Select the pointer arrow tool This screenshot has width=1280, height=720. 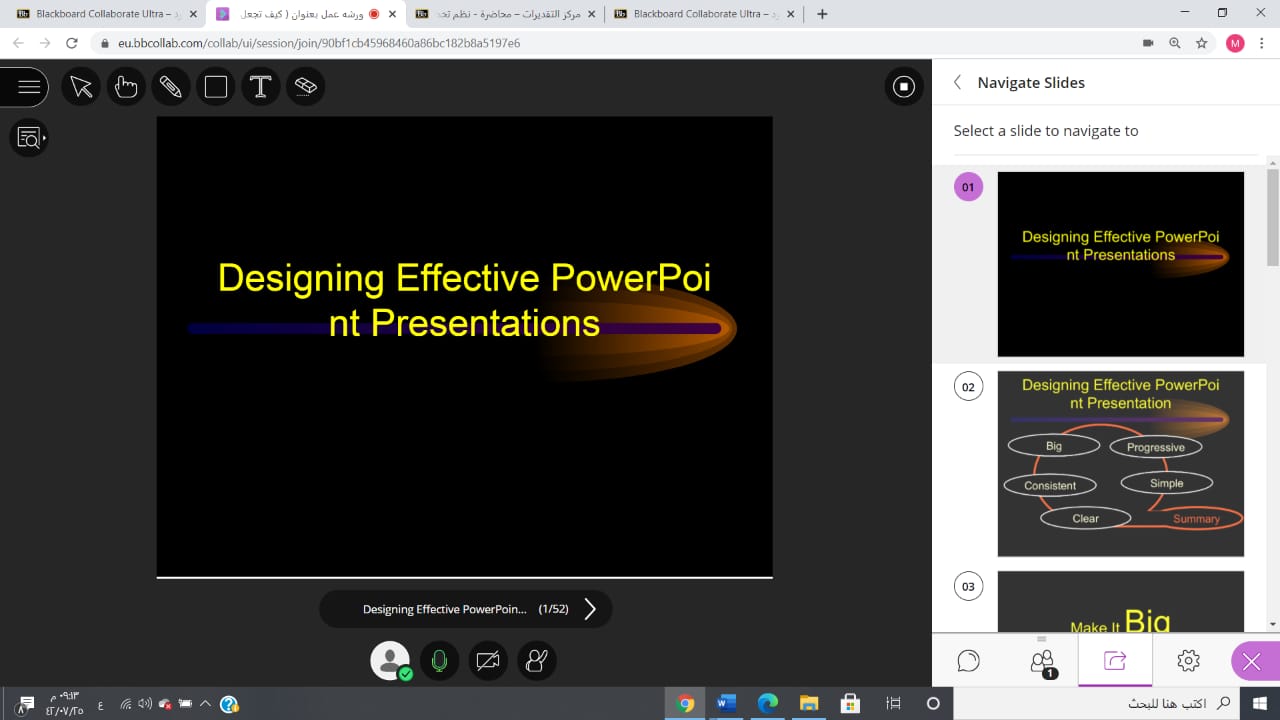point(81,87)
